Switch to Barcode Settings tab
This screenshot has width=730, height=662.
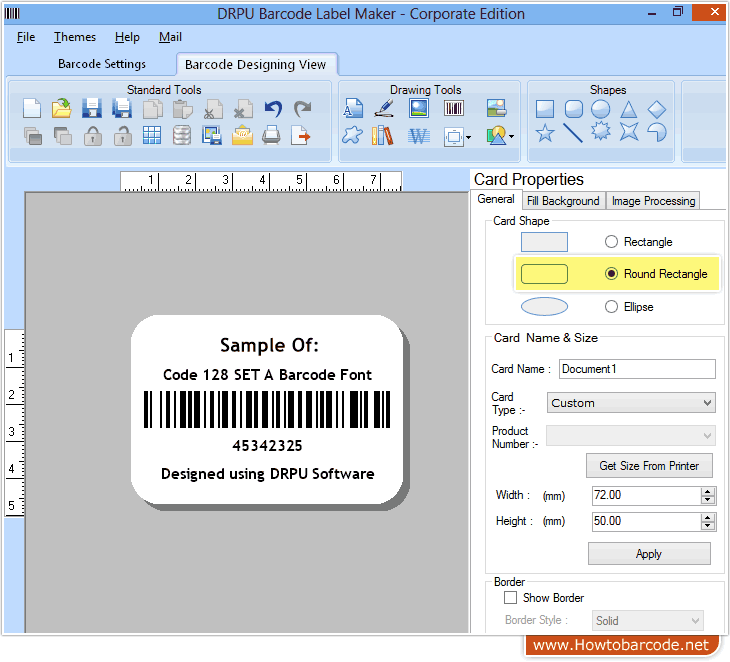click(x=102, y=64)
